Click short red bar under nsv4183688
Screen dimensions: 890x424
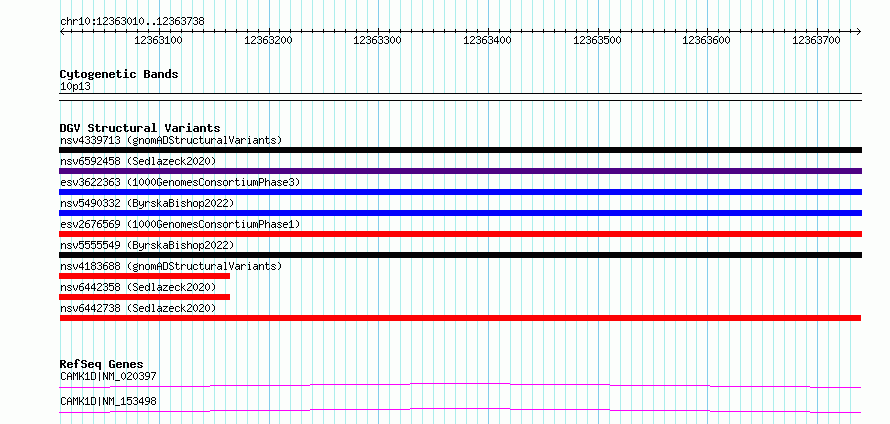pyautogui.click(x=144, y=276)
